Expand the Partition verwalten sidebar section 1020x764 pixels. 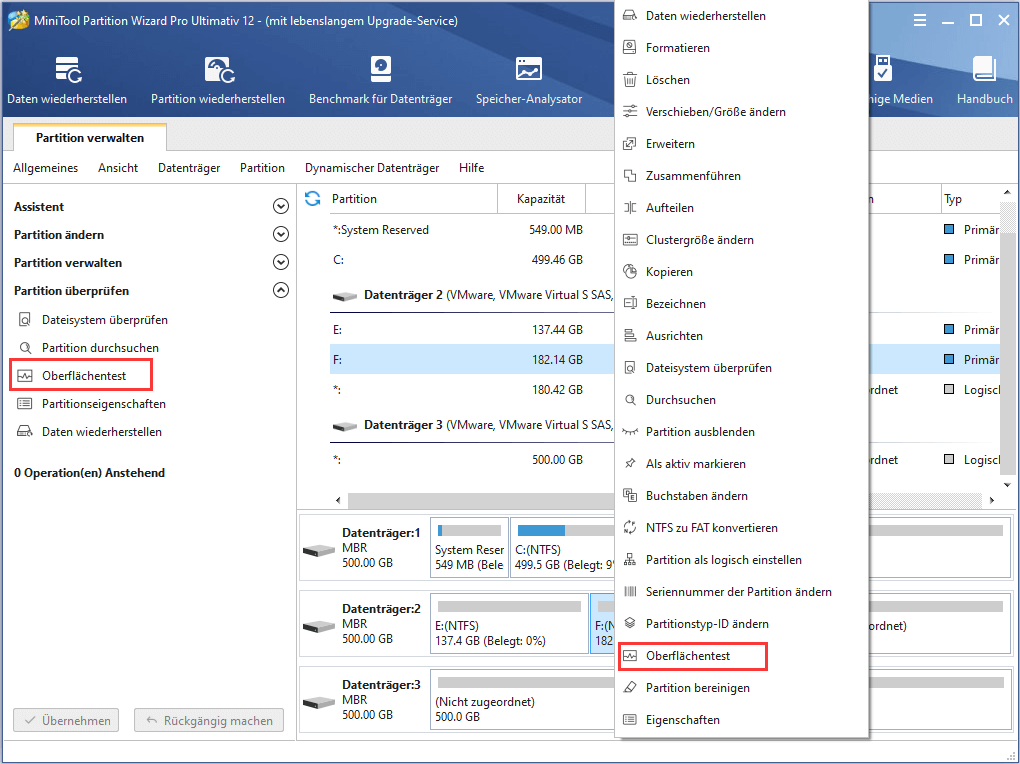(x=280, y=262)
